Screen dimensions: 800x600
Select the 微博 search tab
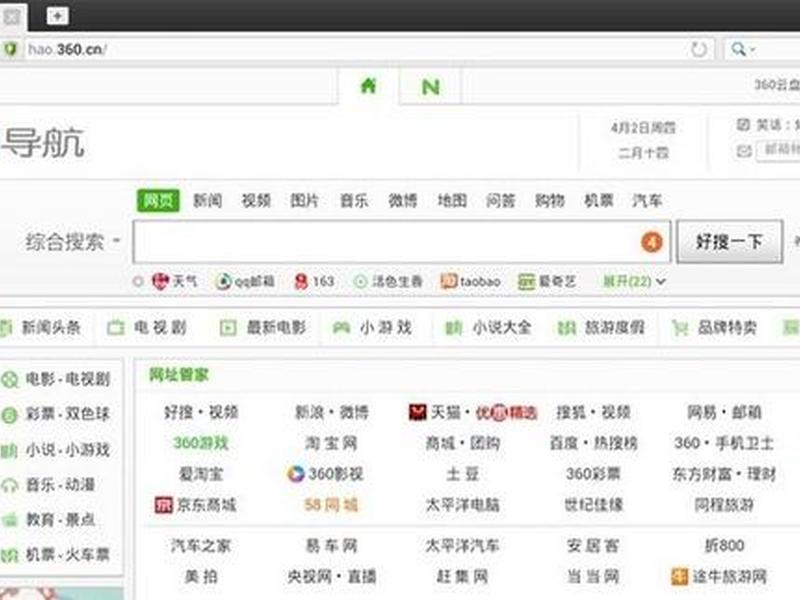pyautogui.click(x=403, y=201)
